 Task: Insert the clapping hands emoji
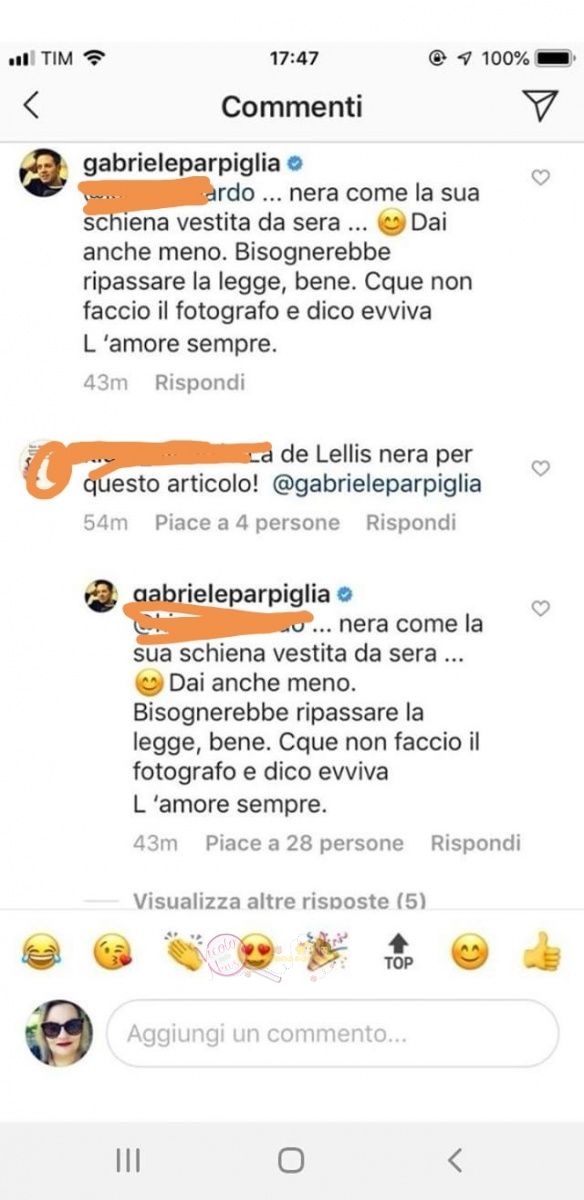(x=184, y=953)
